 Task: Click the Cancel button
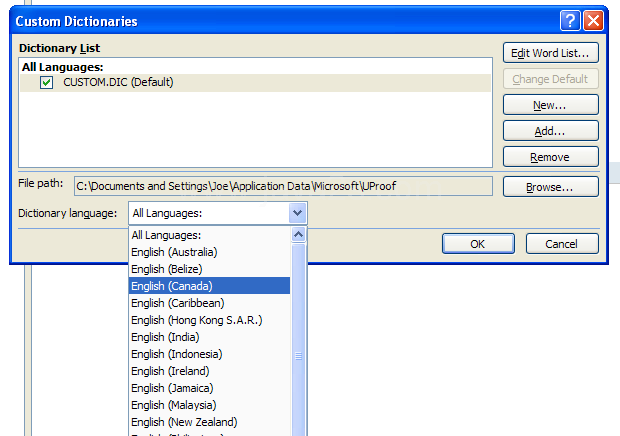(562, 243)
